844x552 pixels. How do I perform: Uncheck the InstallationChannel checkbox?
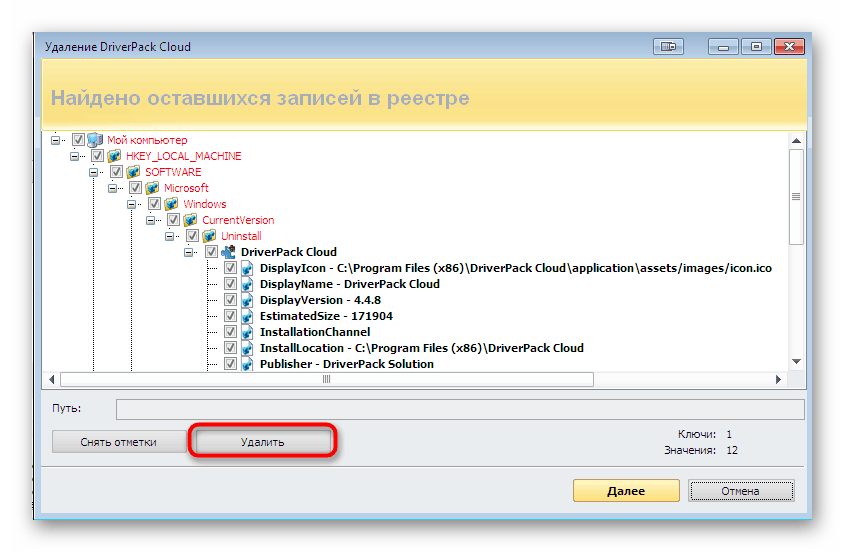coord(230,332)
